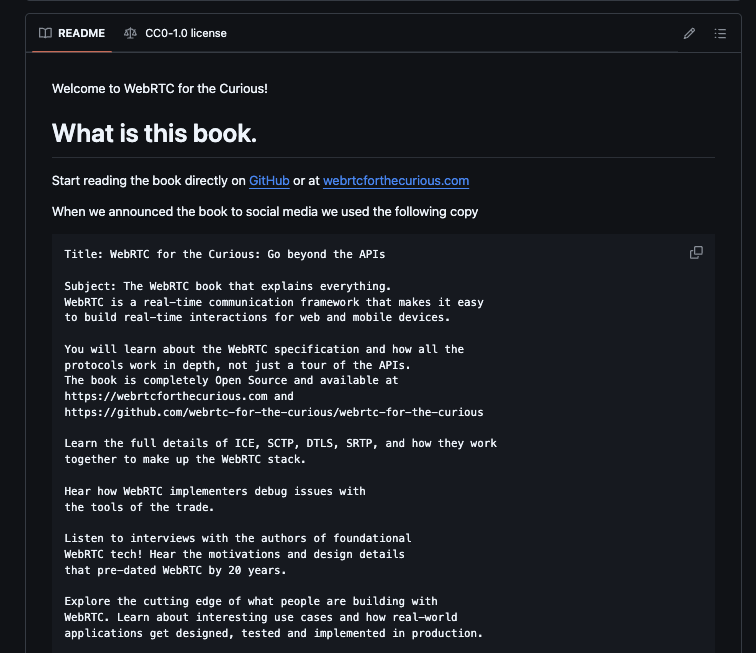Click the "What is this book." heading
This screenshot has width=756, height=653.
click(x=154, y=133)
